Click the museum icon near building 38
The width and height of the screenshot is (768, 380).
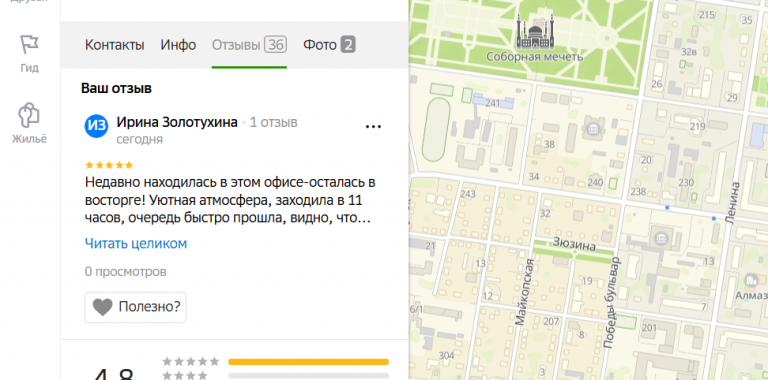(593, 129)
